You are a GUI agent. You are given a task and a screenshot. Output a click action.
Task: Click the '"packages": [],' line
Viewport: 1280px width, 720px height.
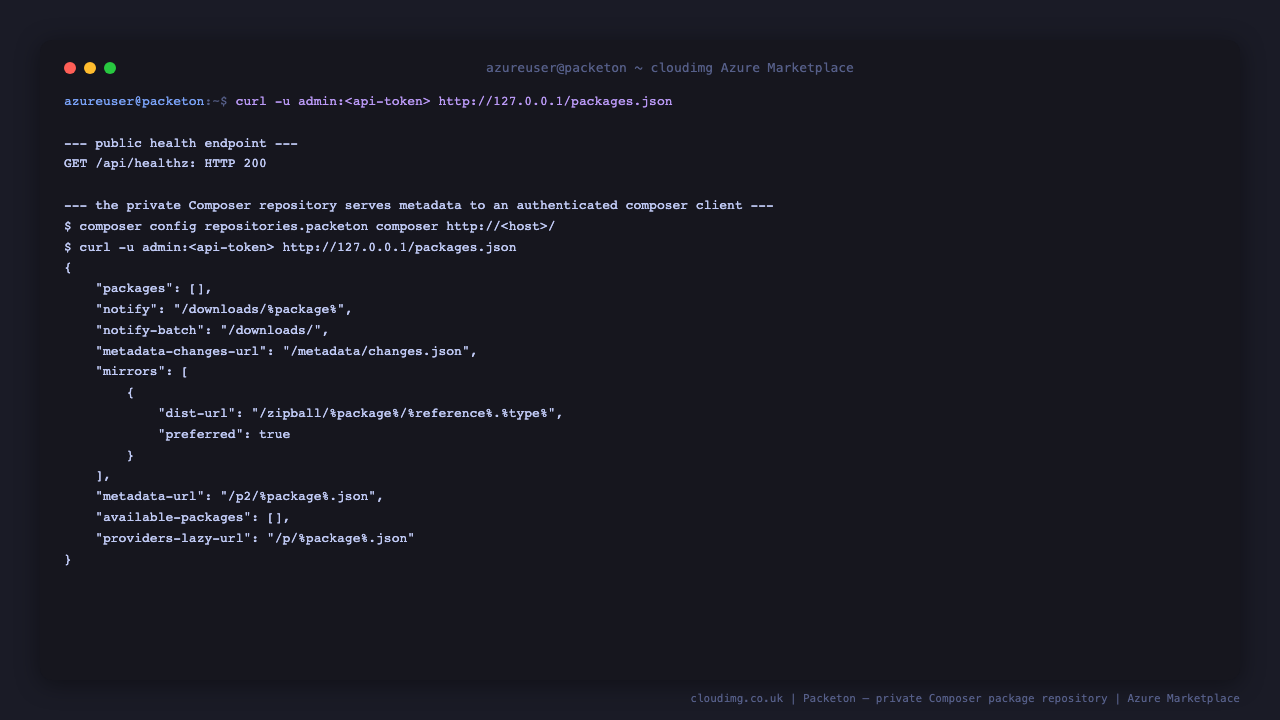click(154, 288)
